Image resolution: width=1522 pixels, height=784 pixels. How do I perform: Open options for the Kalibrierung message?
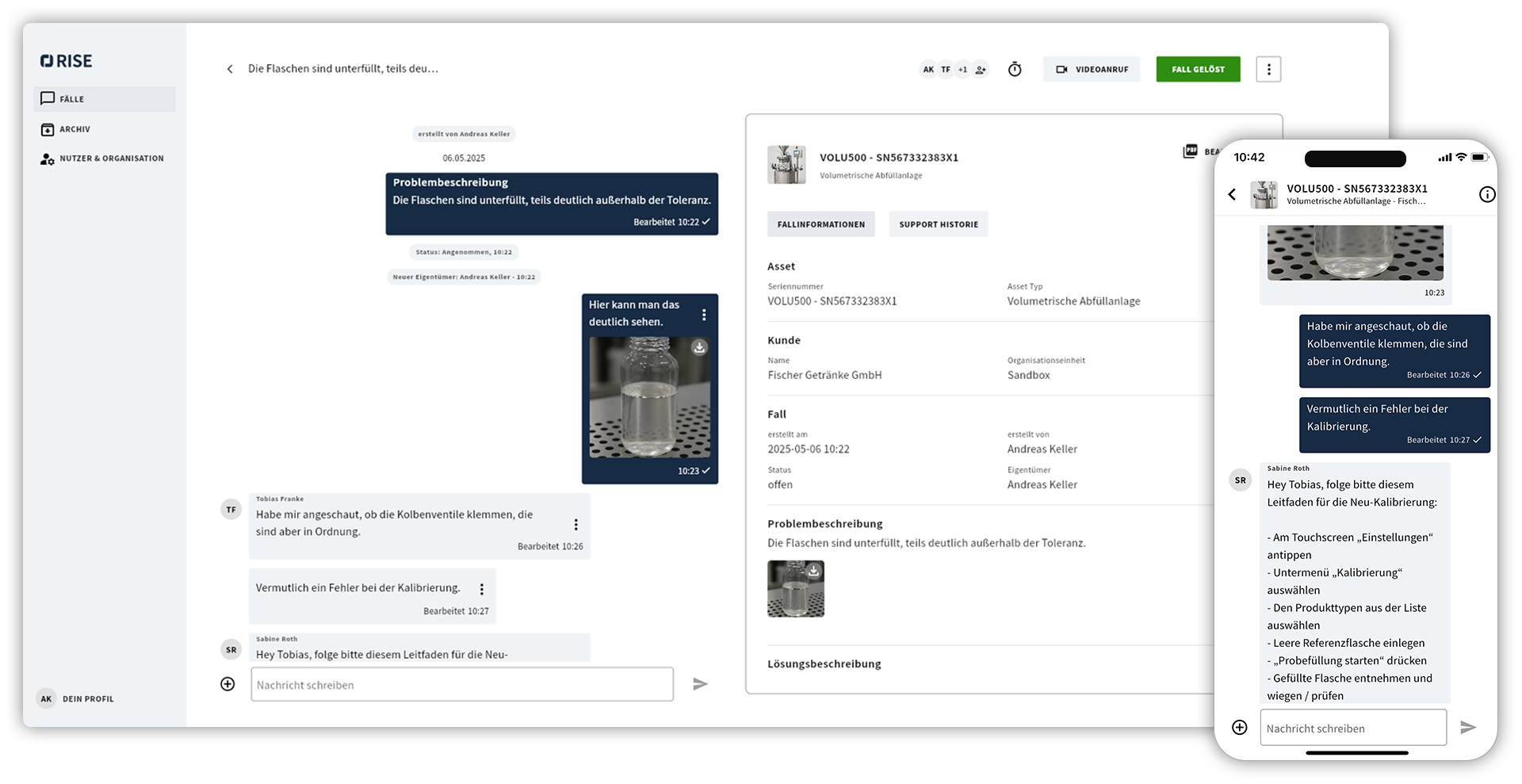(x=481, y=589)
